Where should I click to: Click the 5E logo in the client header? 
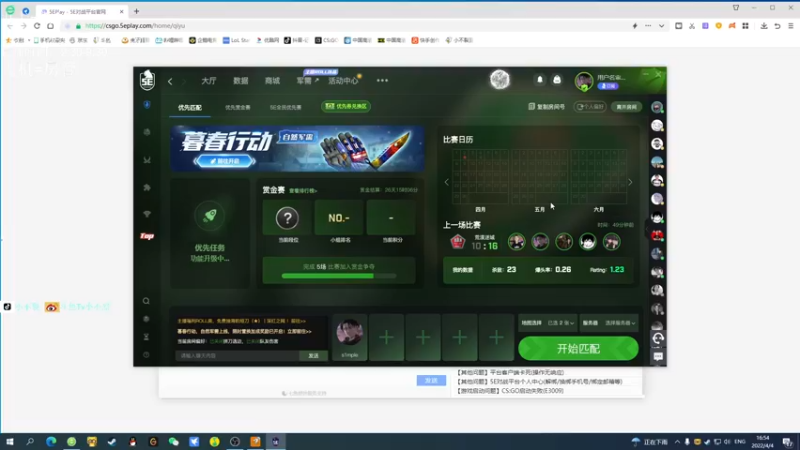point(147,80)
